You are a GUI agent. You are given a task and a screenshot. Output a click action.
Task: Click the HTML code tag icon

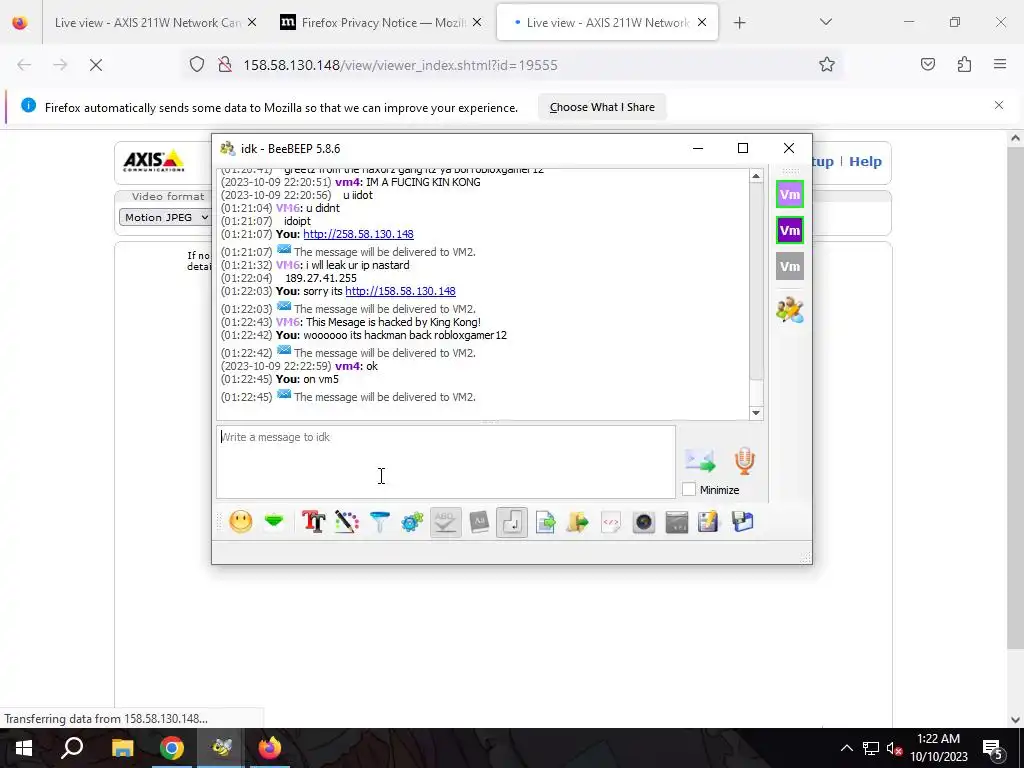pos(611,522)
